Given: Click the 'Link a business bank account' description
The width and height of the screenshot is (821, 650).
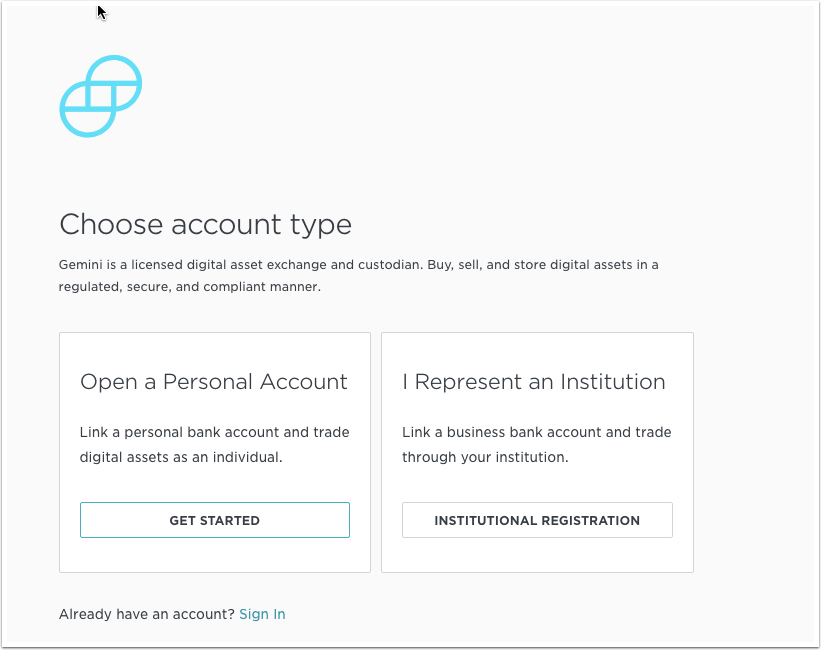Looking at the screenshot, I should coord(537,445).
